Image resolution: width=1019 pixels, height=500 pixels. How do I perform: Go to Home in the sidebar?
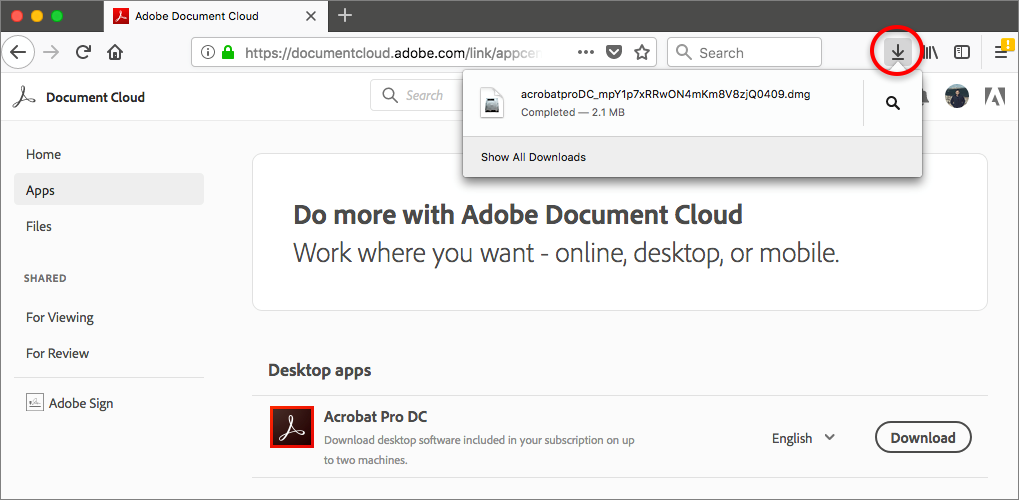(x=44, y=154)
